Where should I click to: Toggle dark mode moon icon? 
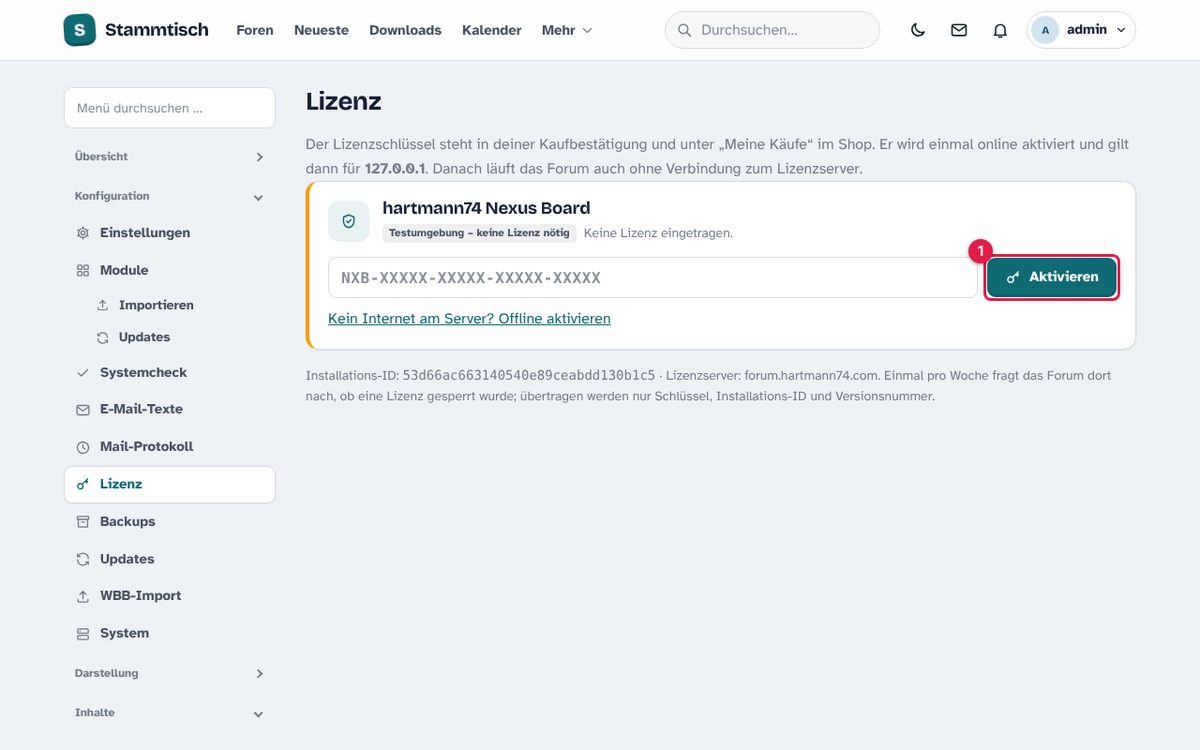click(x=918, y=30)
